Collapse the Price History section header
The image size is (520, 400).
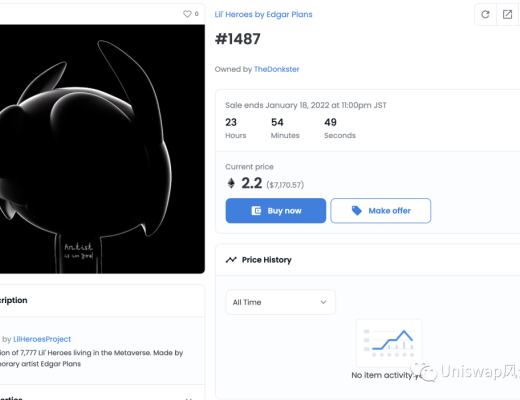368,260
